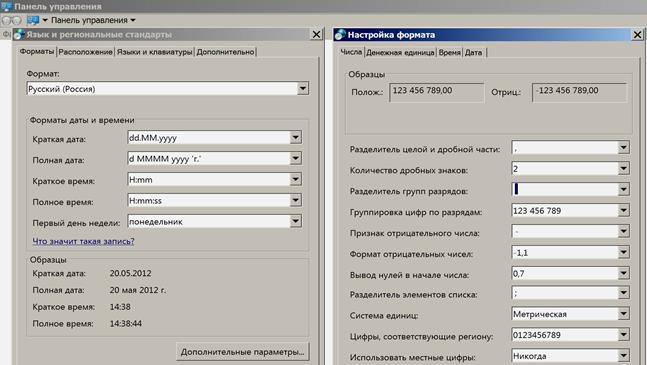Expand Система единиц dropdown showing Метрическая
Viewport: 647px width, 365px height.
coord(623,314)
